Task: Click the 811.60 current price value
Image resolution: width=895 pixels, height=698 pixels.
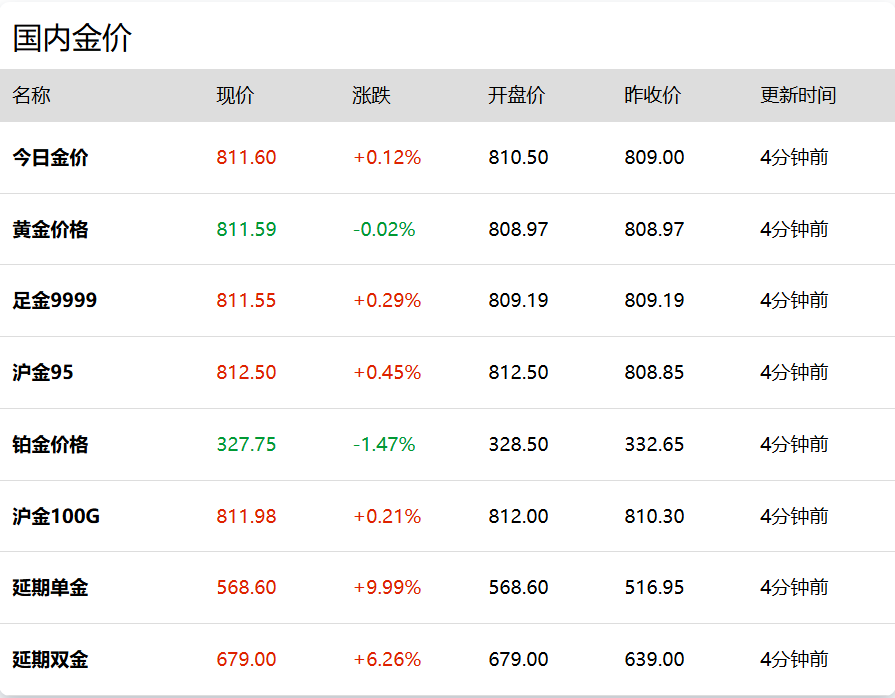Action: click(x=246, y=157)
